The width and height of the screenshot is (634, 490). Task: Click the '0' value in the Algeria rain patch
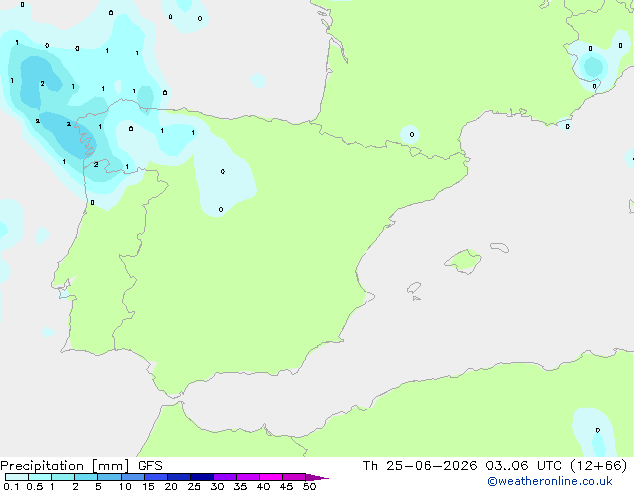click(598, 431)
